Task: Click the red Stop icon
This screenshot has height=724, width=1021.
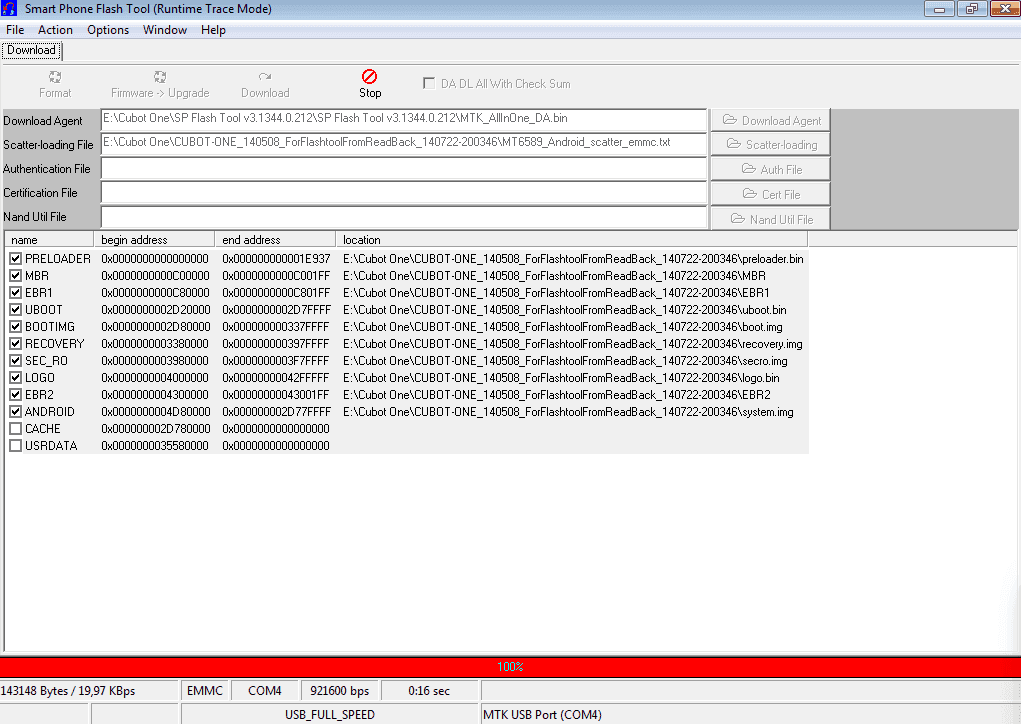Action: click(x=369, y=77)
